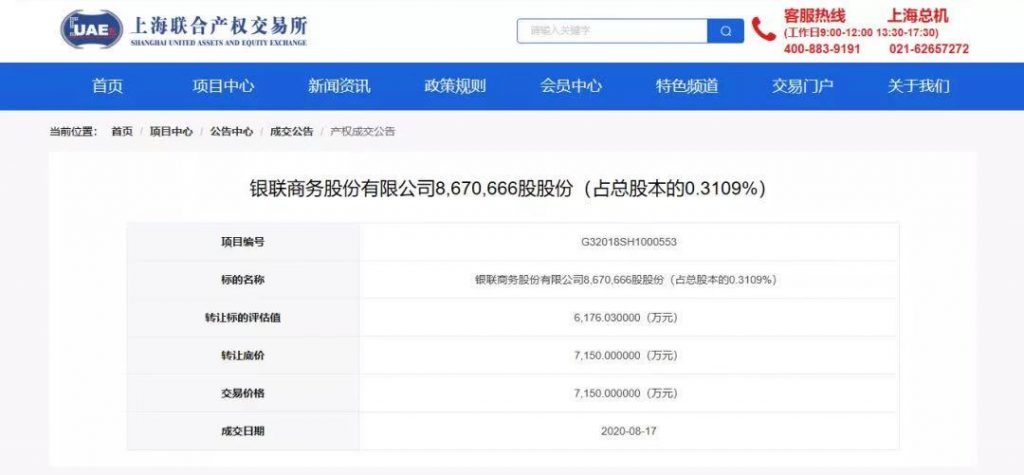Click the 转让标的评估值 row label
The width and height of the screenshot is (1024, 475).
coord(242,318)
